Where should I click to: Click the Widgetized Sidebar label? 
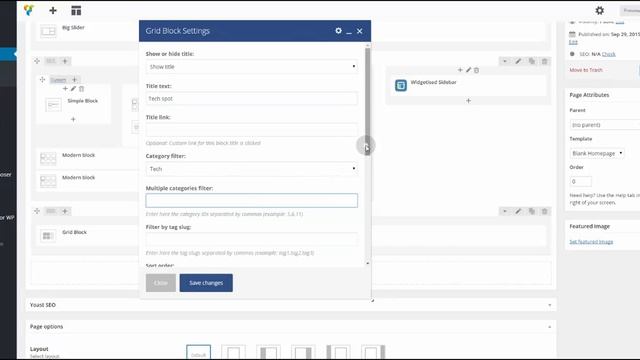[433, 82]
